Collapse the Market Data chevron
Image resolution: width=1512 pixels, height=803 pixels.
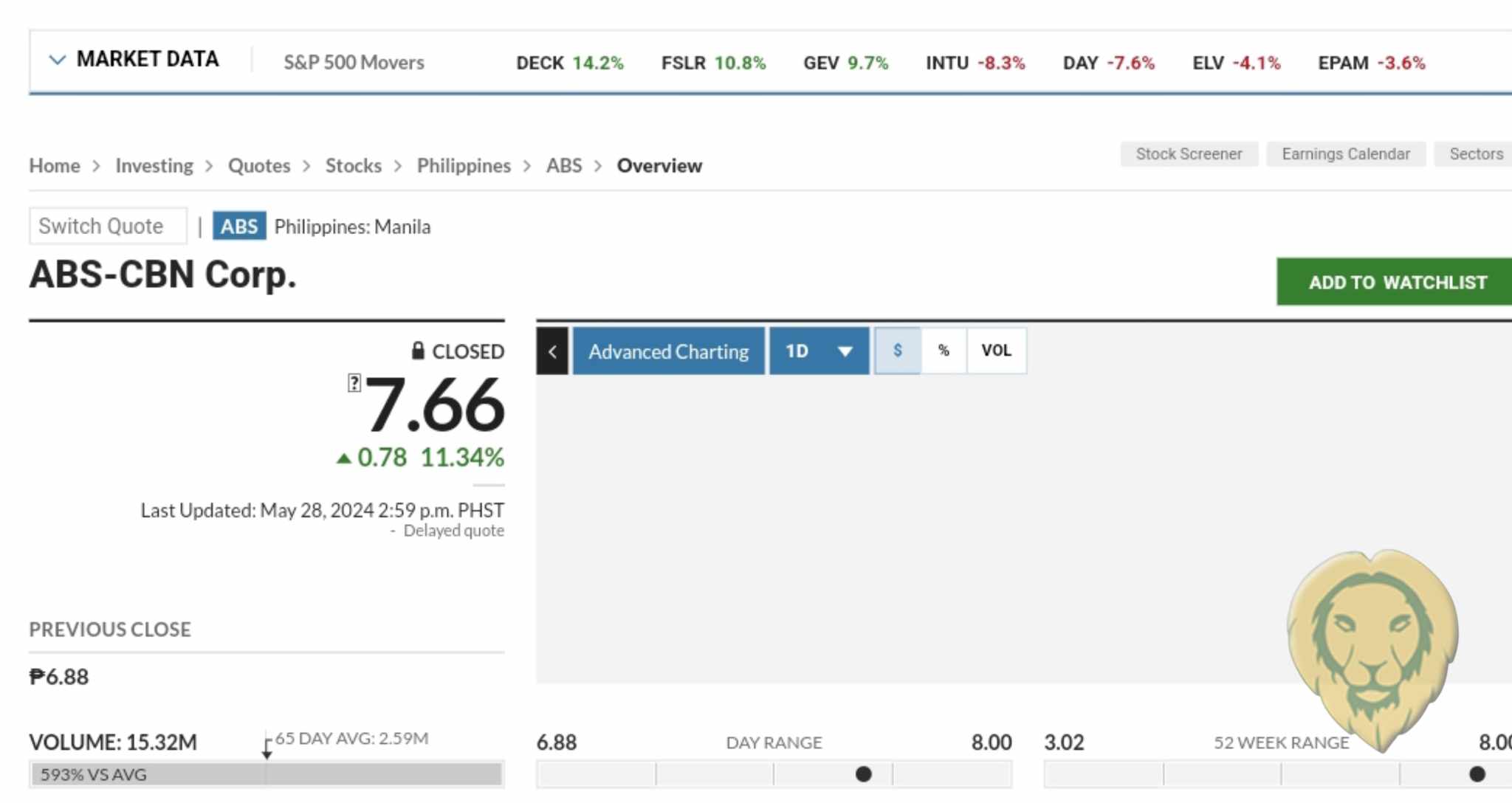57,60
